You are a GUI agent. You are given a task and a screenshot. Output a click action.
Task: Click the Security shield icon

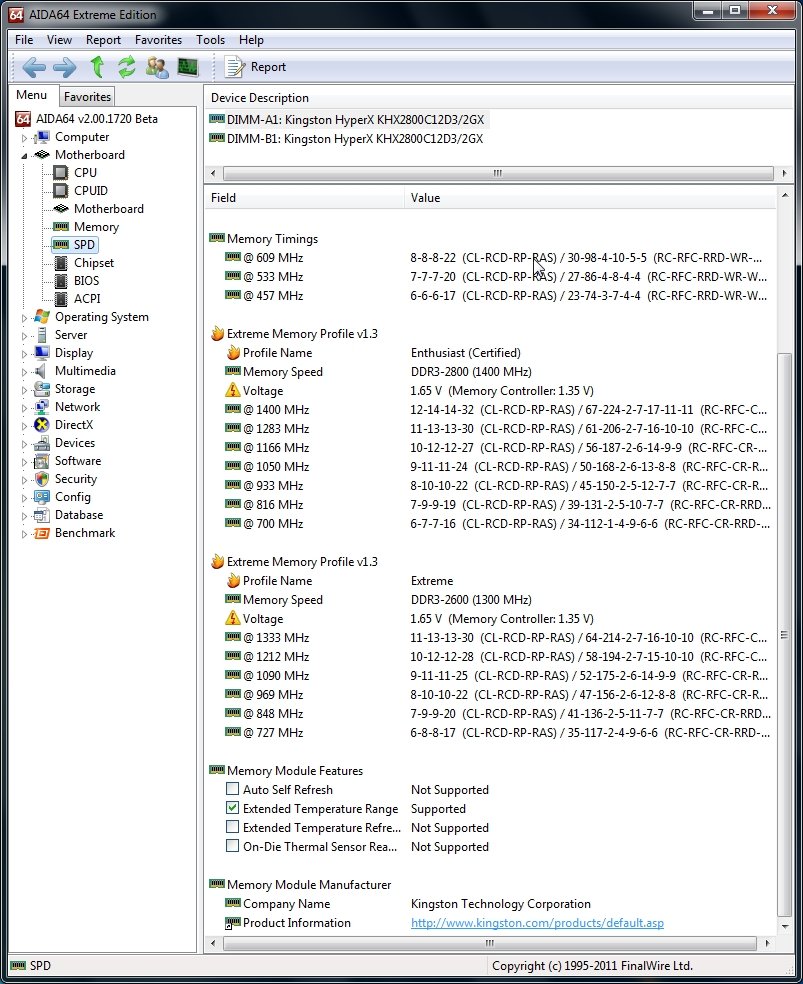coord(42,479)
